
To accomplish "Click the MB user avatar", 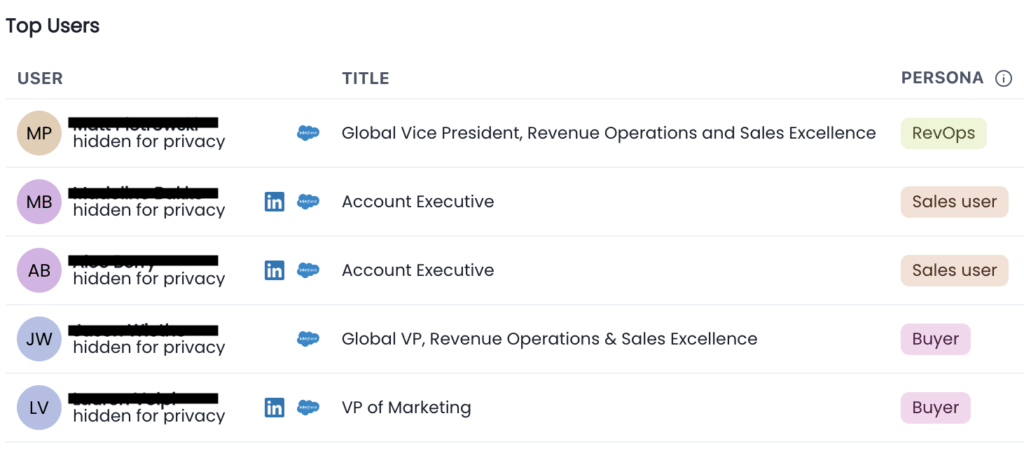I will (40, 202).
